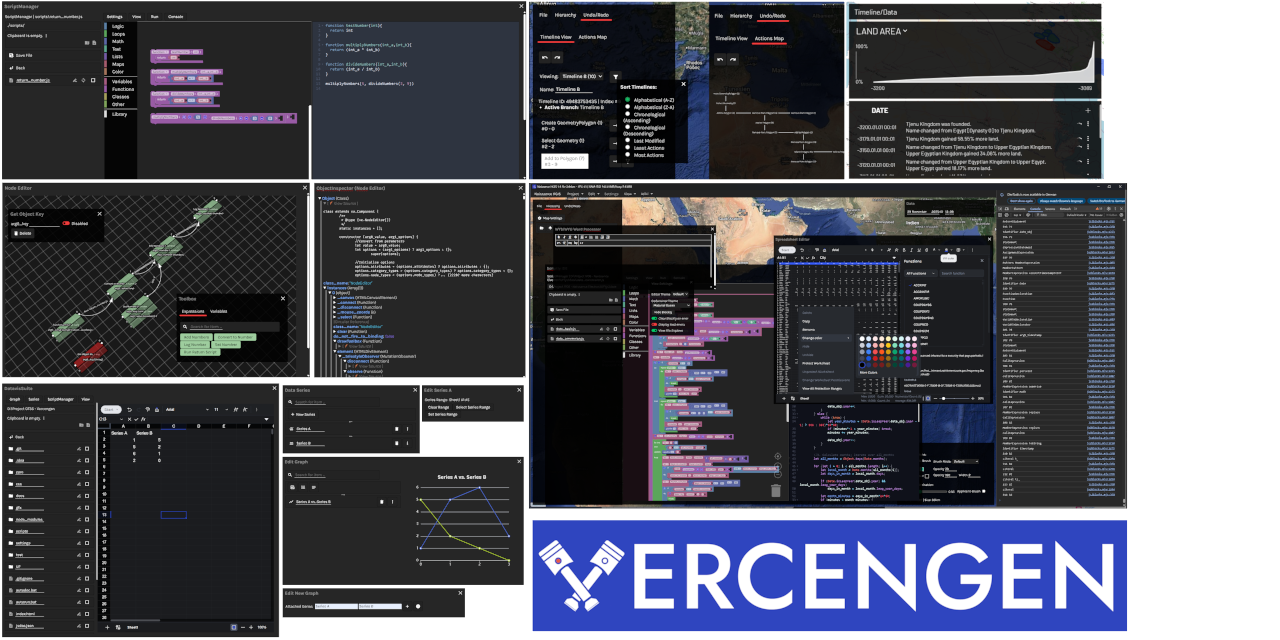The height and width of the screenshot is (640, 1280).
Task: Click zoom in plus icon in spreadsheet footer
Action: point(251,627)
